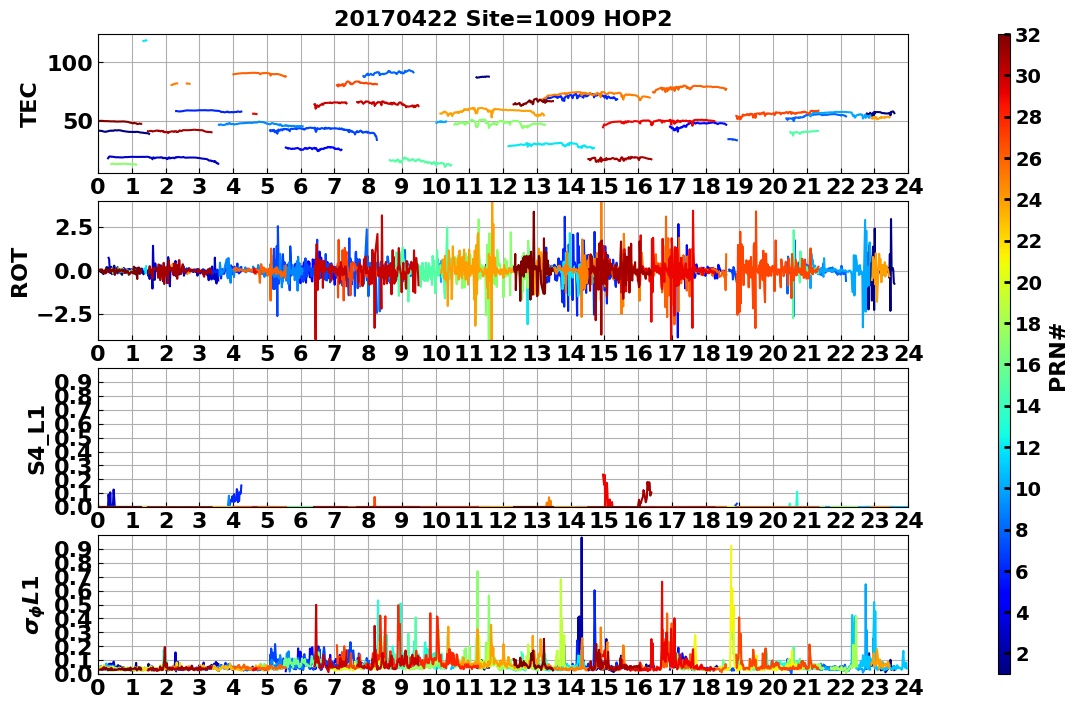Click the colorbar tick value 28

[x=1028, y=117]
